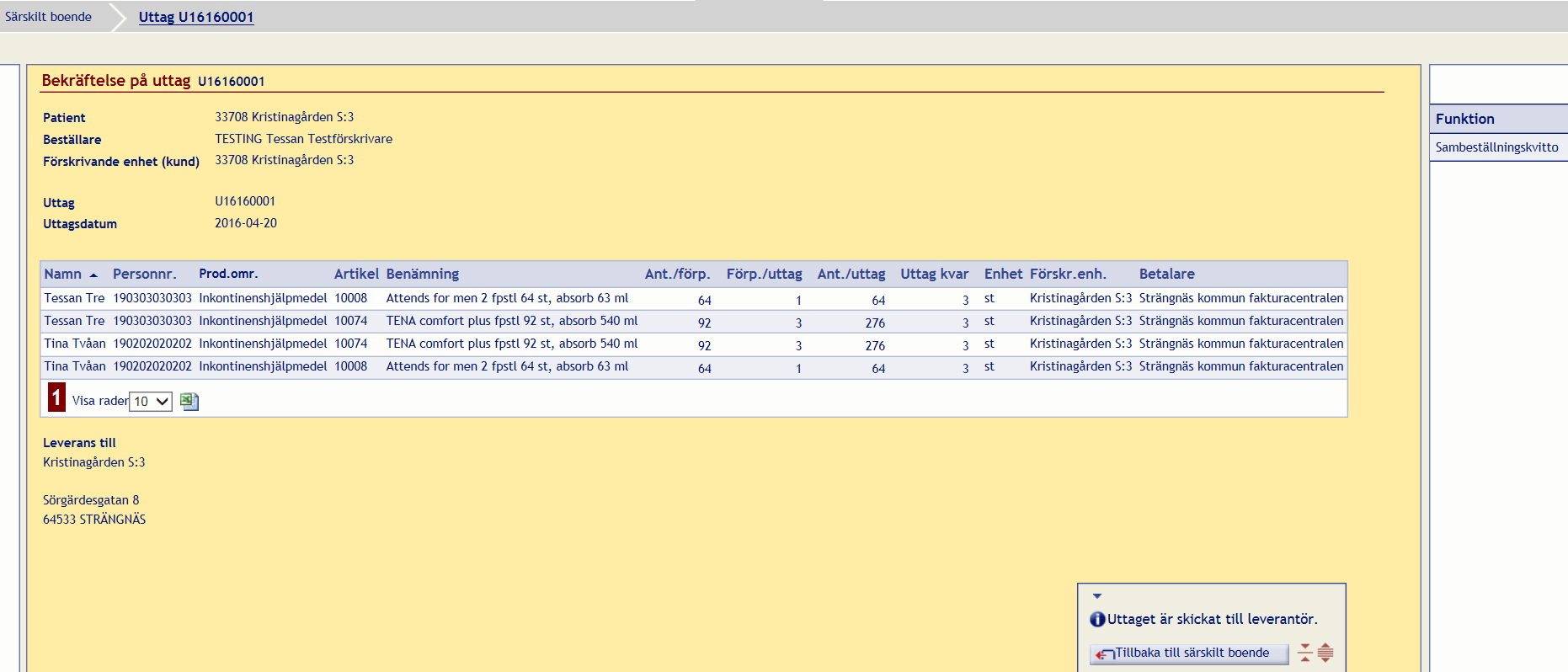Click the Funktion panel header
This screenshot has width=1568, height=672.
tap(1499, 119)
